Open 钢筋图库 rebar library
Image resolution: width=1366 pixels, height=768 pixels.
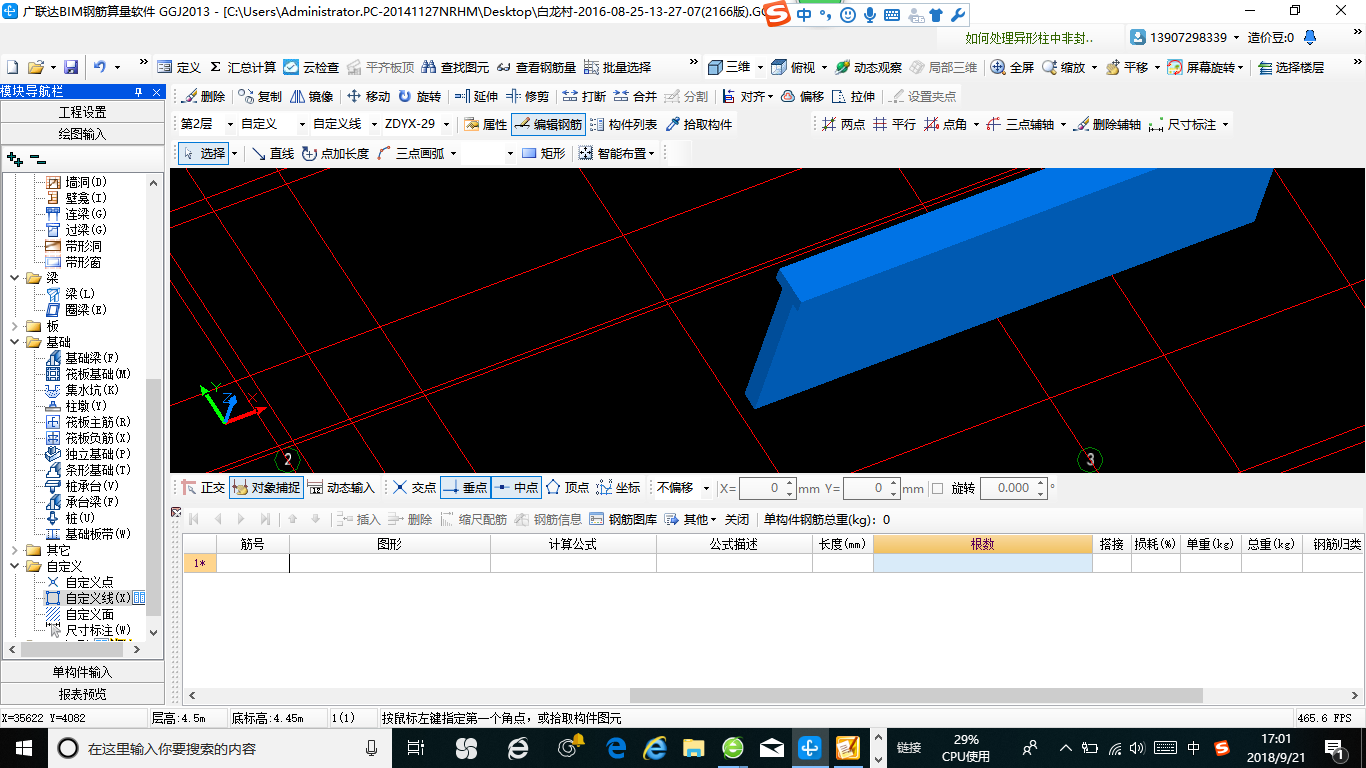624,519
